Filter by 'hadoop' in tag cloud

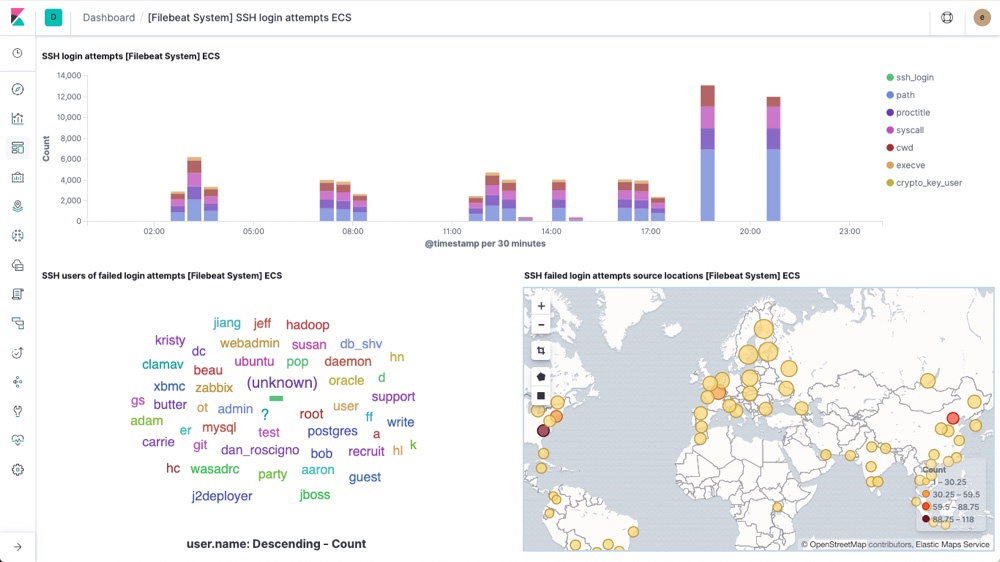(307, 325)
